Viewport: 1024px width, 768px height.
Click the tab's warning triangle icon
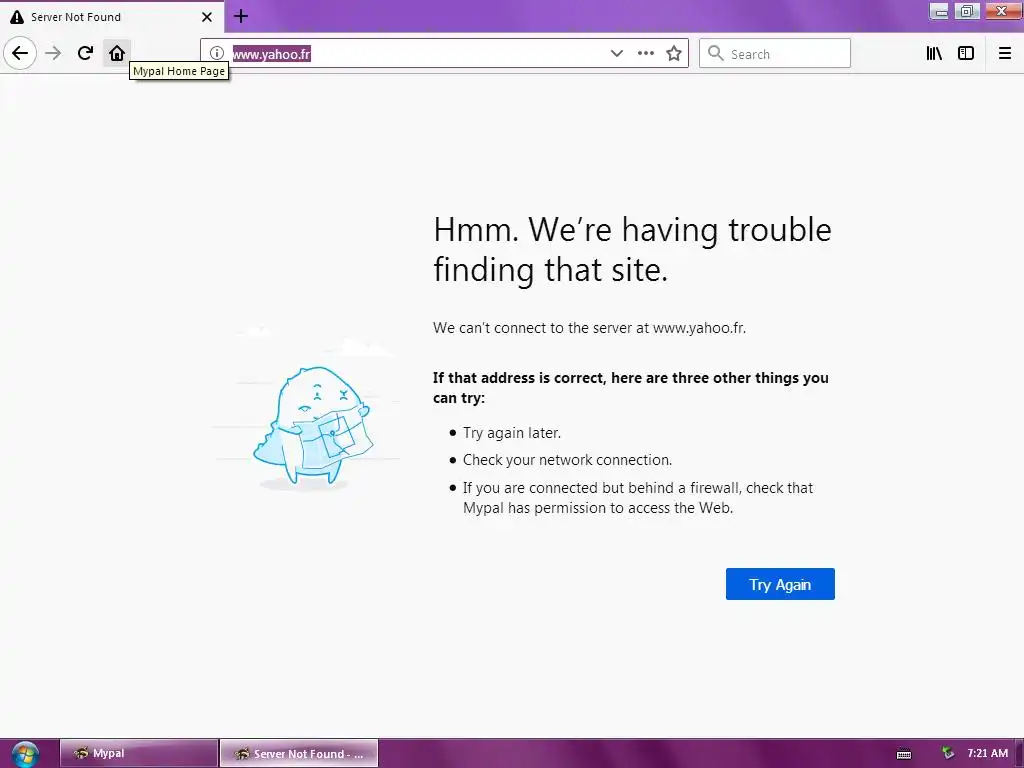[x=17, y=17]
